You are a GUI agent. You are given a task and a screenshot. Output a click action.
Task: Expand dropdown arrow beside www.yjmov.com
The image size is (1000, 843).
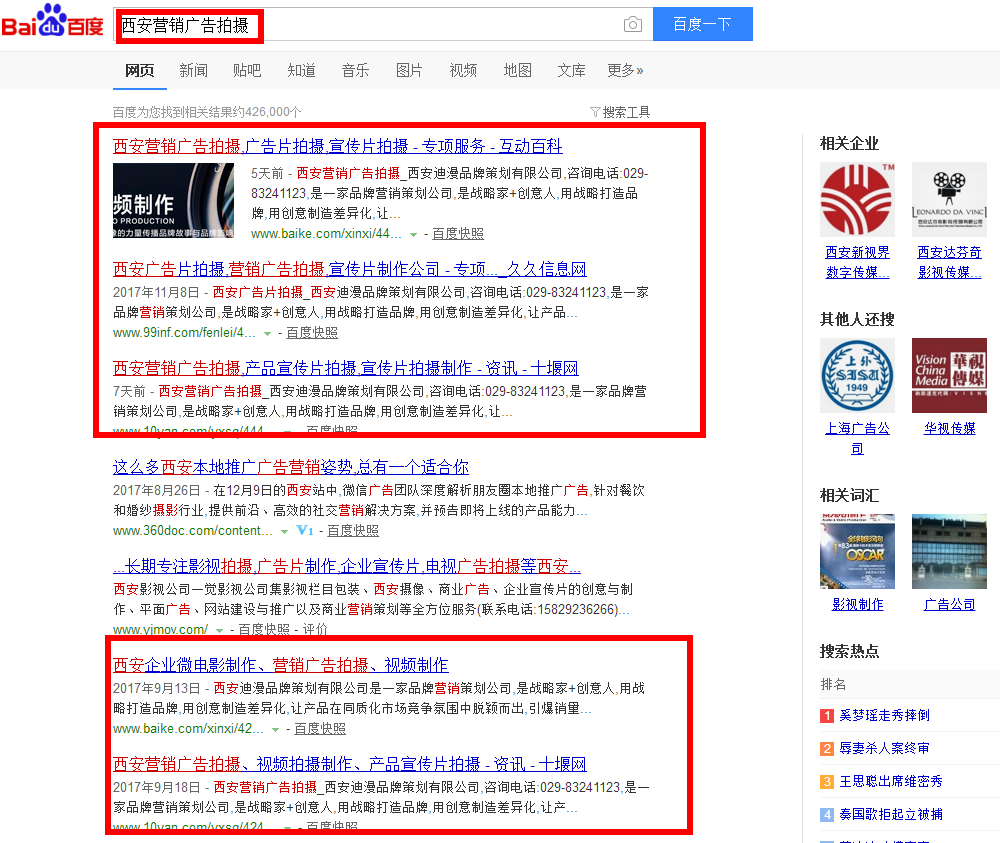coord(219,630)
